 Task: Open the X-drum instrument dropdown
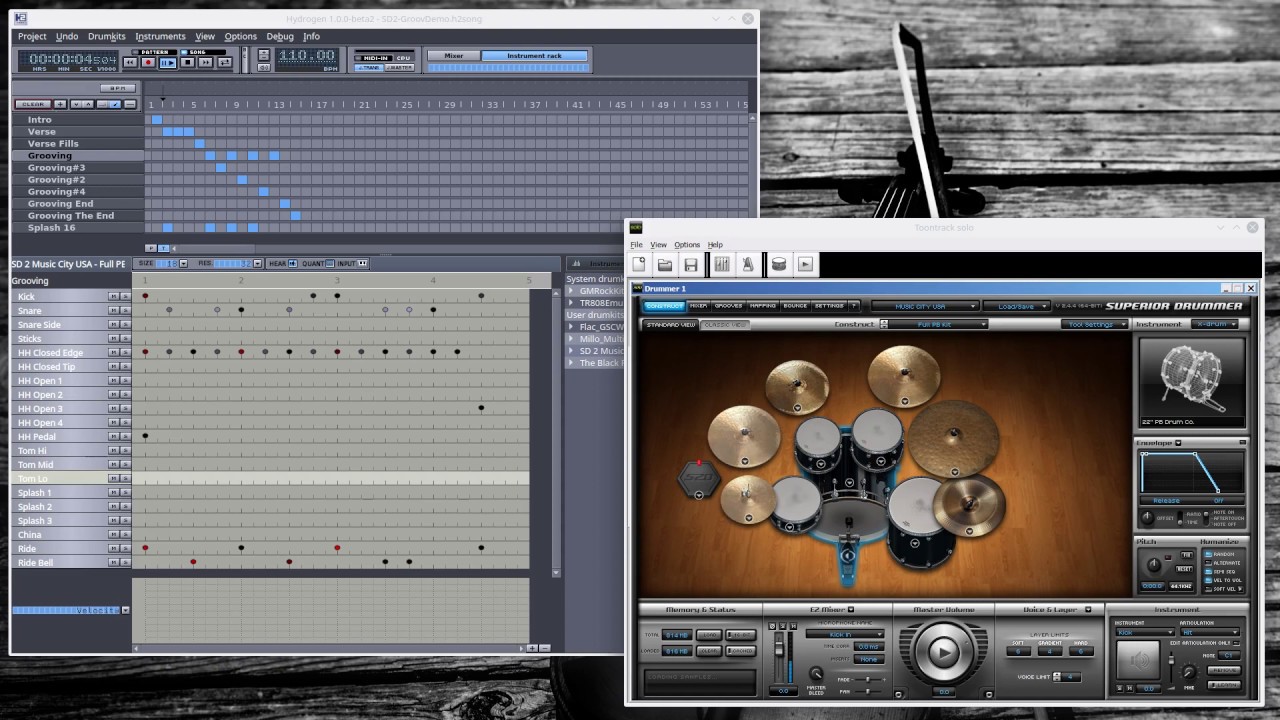click(x=1215, y=324)
